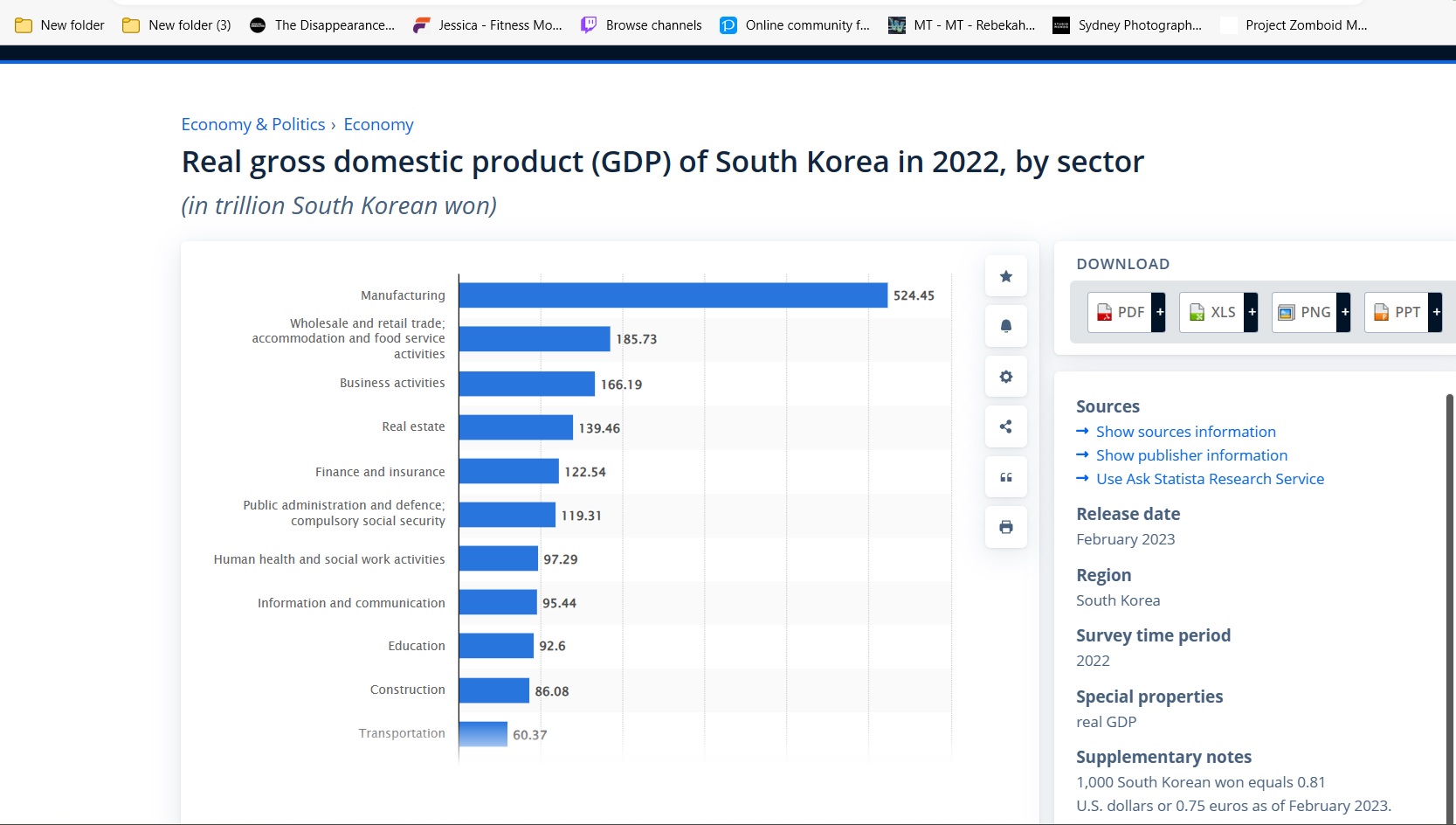The width and height of the screenshot is (1456, 825).
Task: Click the plus next to PPT
Action: coord(1436,312)
